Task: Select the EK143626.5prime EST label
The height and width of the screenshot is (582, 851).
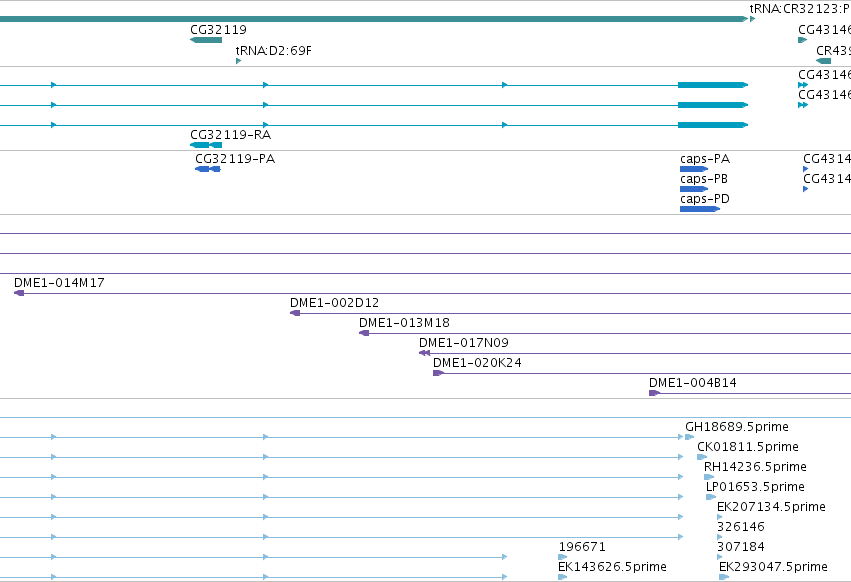Action: (612, 567)
